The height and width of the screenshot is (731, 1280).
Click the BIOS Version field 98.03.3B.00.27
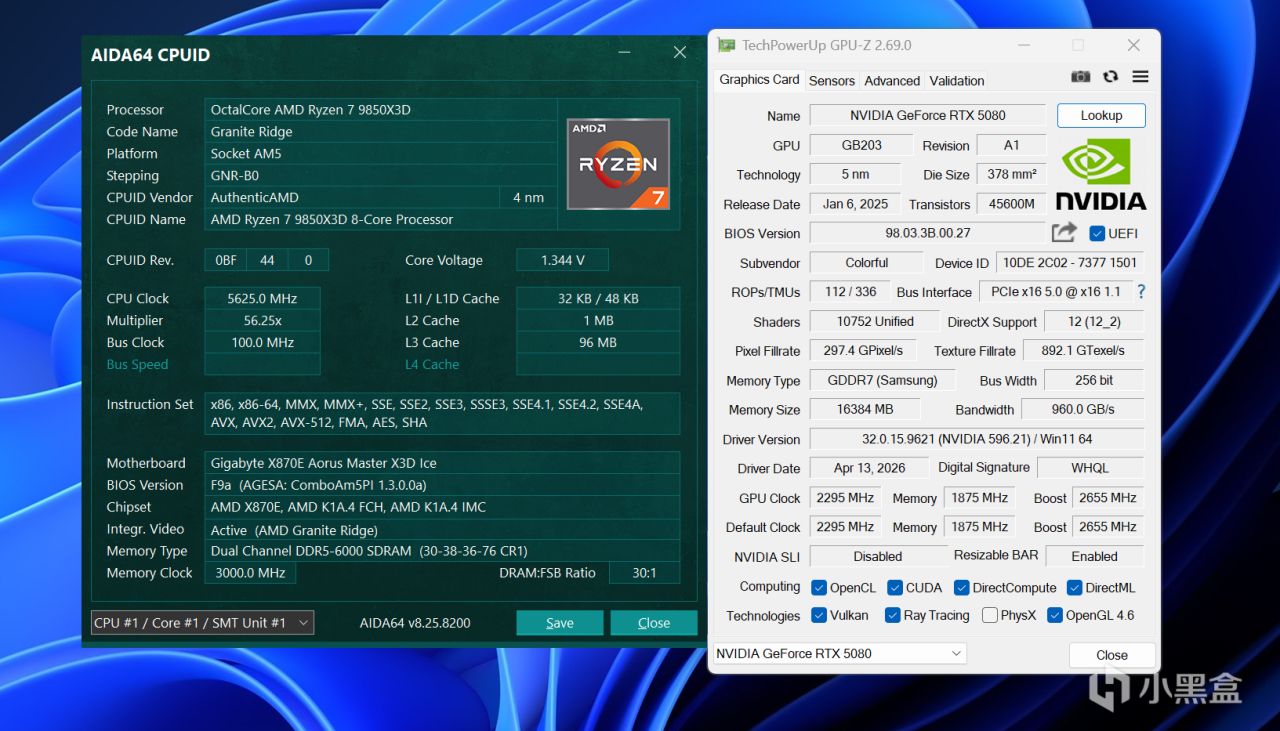[928, 233]
